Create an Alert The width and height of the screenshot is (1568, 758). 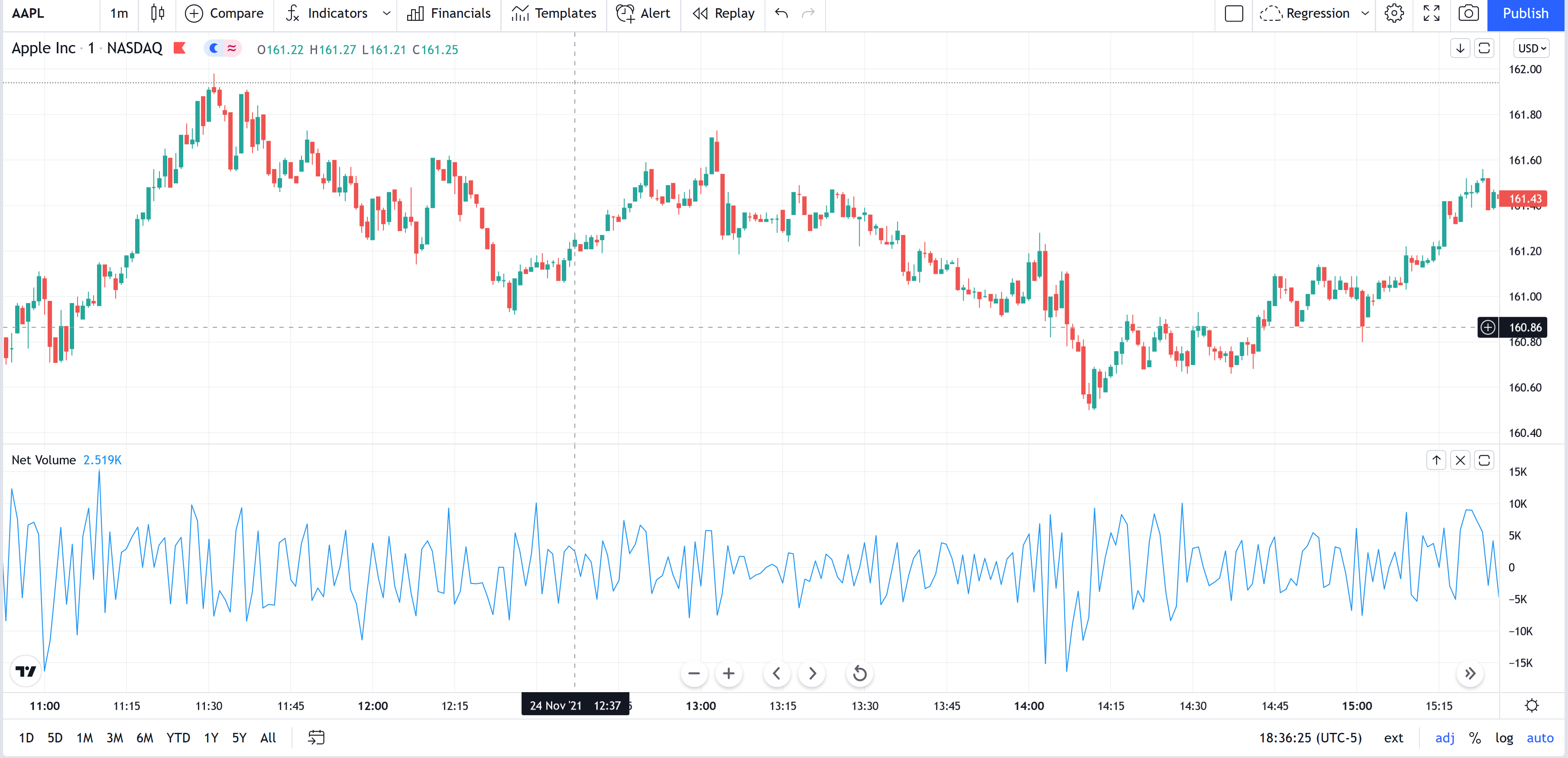pos(643,13)
